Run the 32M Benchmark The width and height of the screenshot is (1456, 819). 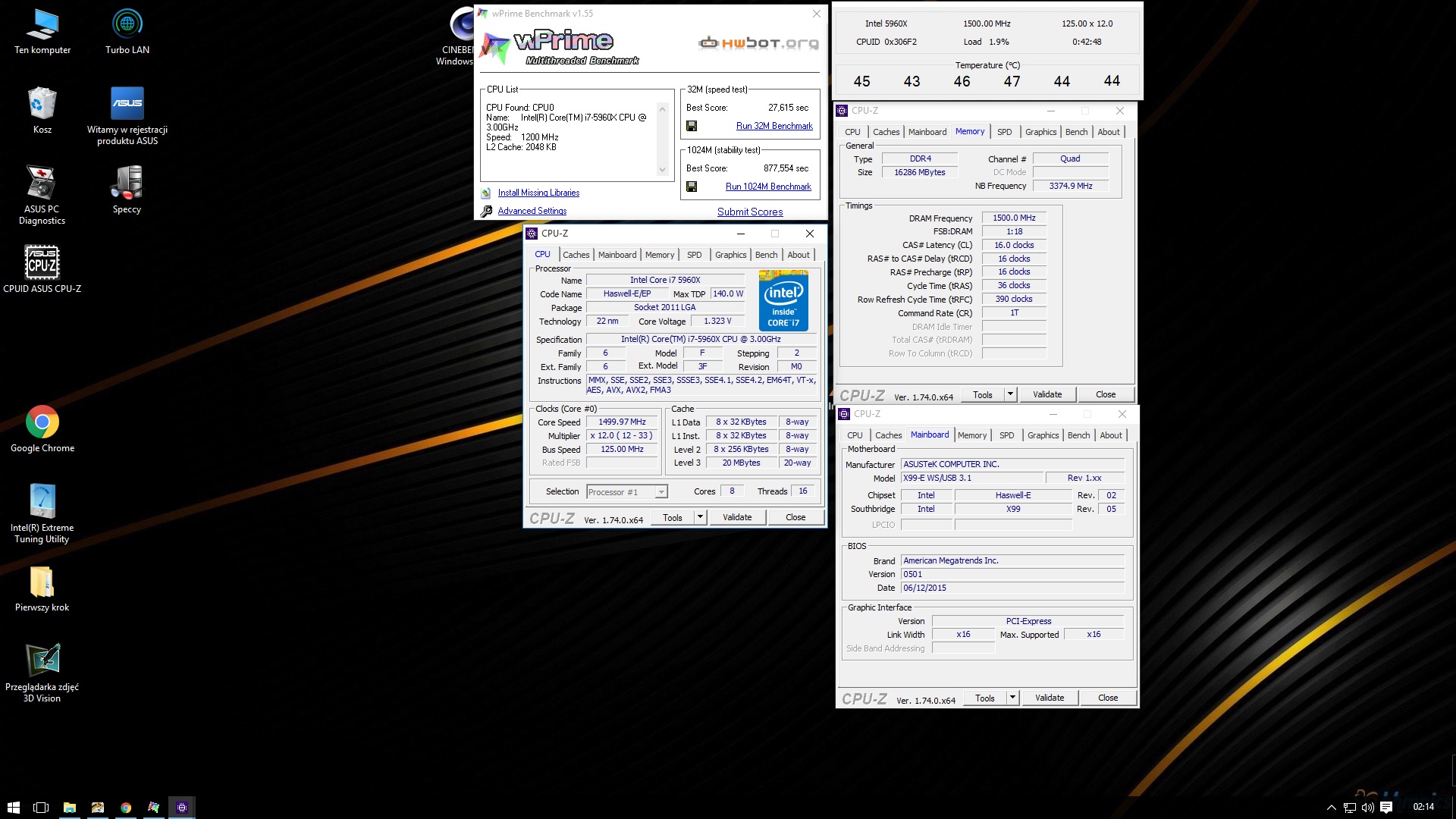(774, 126)
